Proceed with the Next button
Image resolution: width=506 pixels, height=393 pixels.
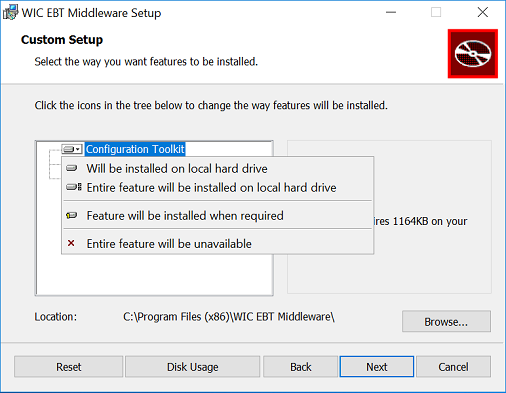pos(377,367)
